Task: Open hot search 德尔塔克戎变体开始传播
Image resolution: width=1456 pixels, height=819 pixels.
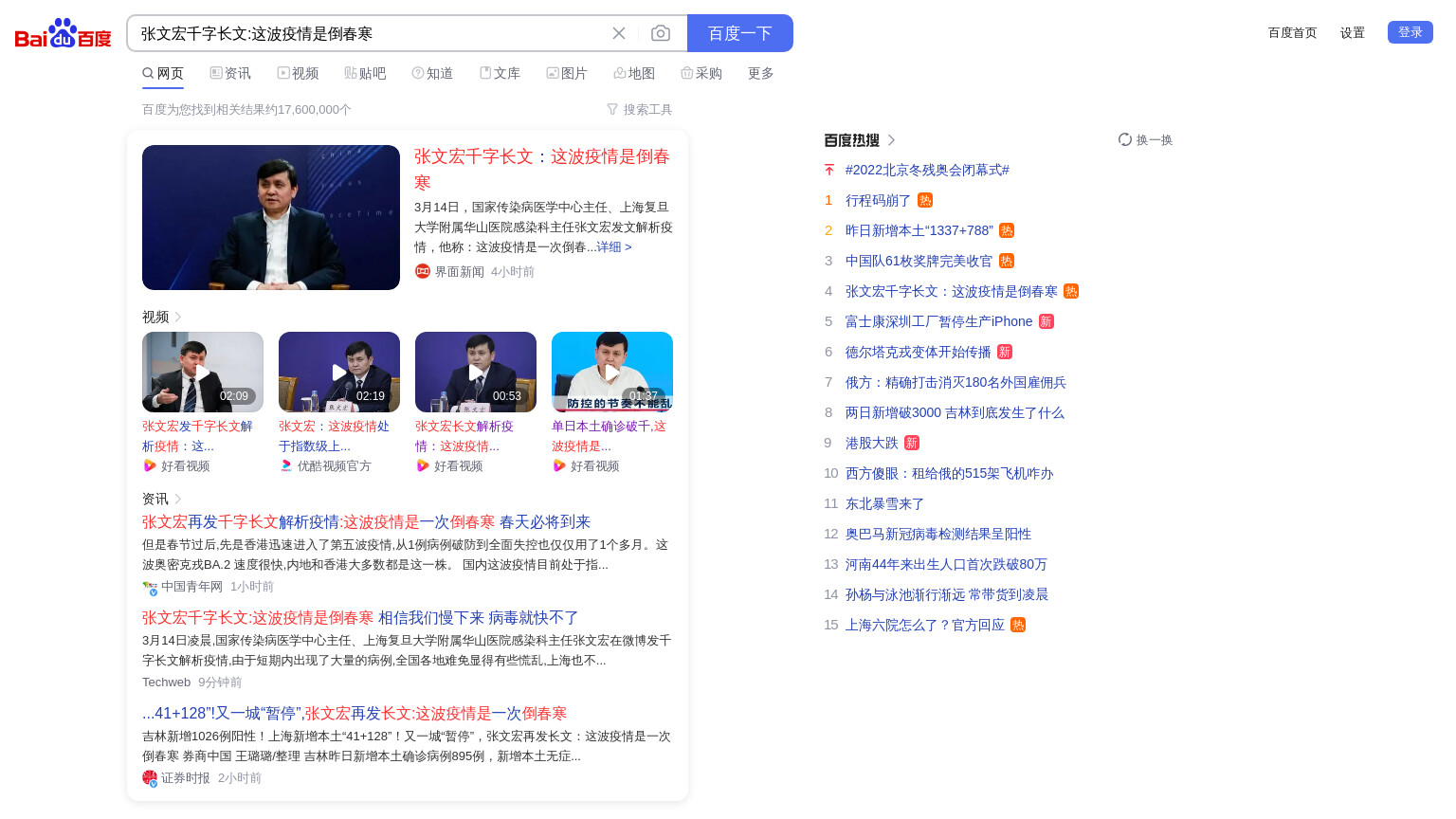Action: point(918,352)
